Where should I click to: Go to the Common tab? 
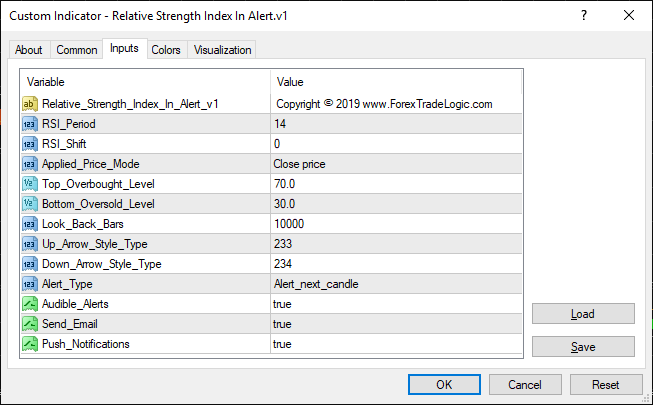(77, 50)
